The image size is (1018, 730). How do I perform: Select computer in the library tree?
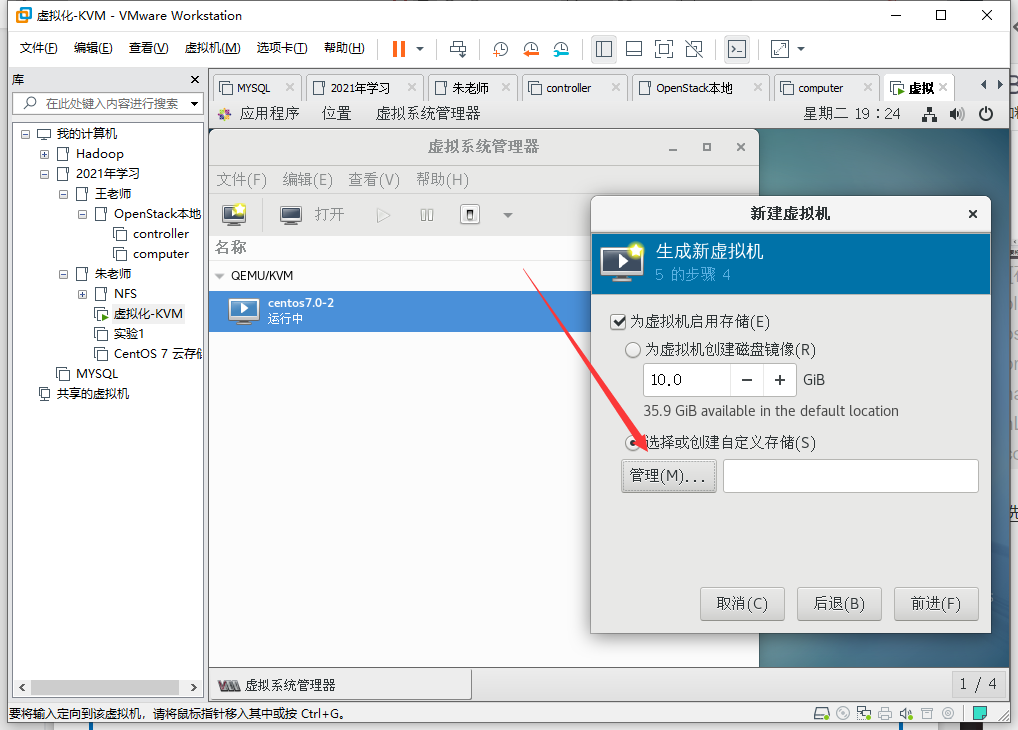pyautogui.click(x=161, y=254)
